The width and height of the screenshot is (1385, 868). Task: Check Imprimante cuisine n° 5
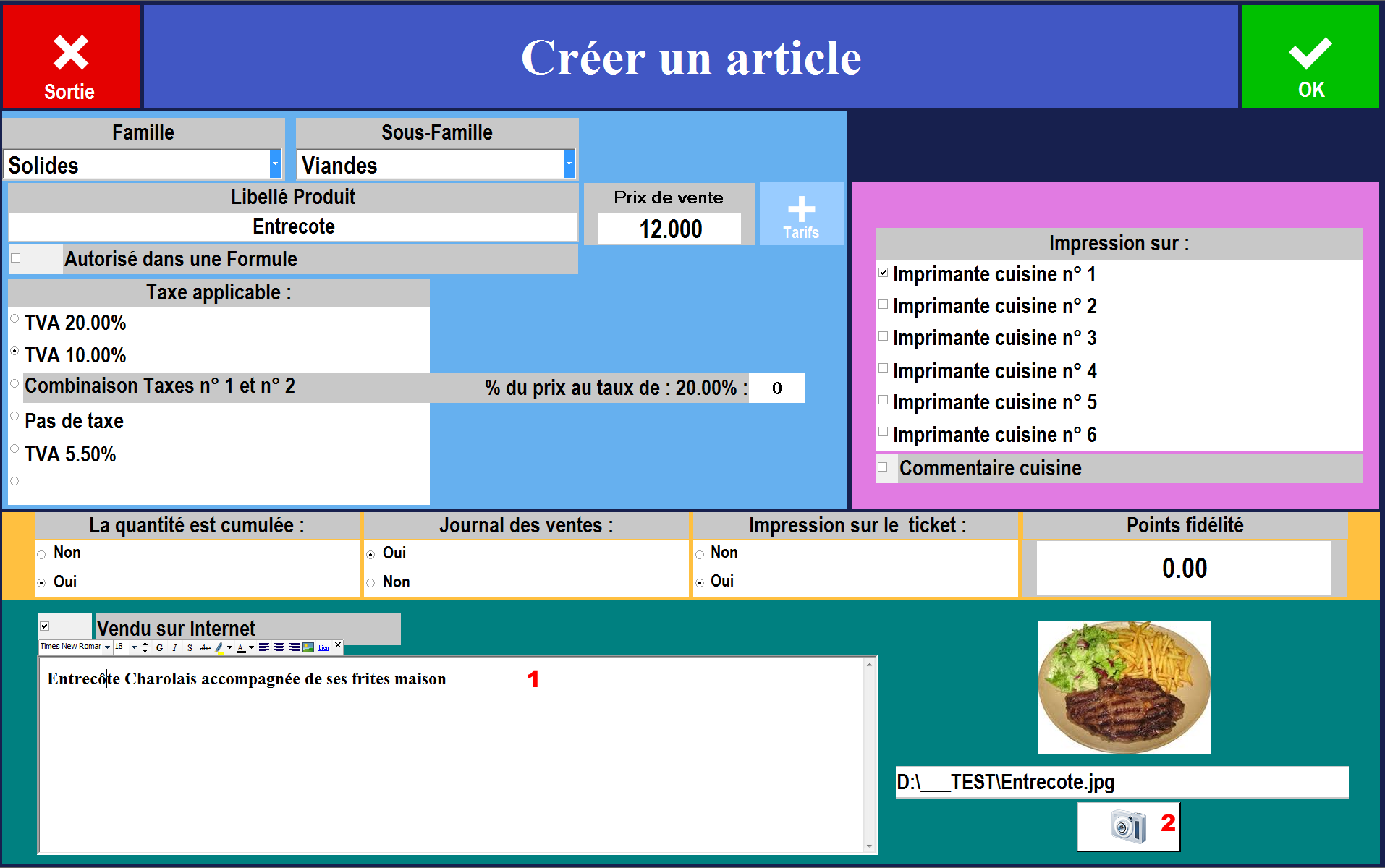[883, 400]
